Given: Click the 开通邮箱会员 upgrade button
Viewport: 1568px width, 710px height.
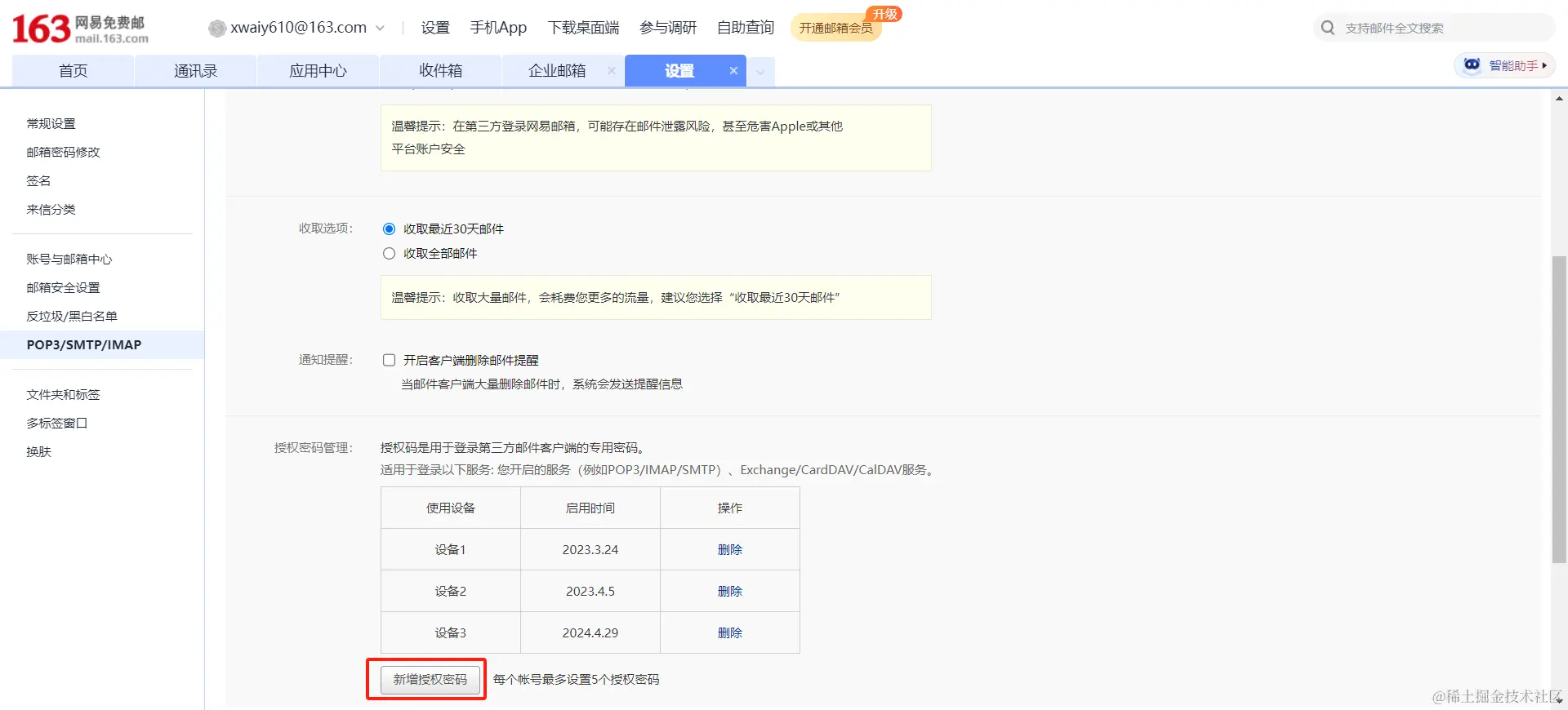Looking at the screenshot, I should (836, 28).
